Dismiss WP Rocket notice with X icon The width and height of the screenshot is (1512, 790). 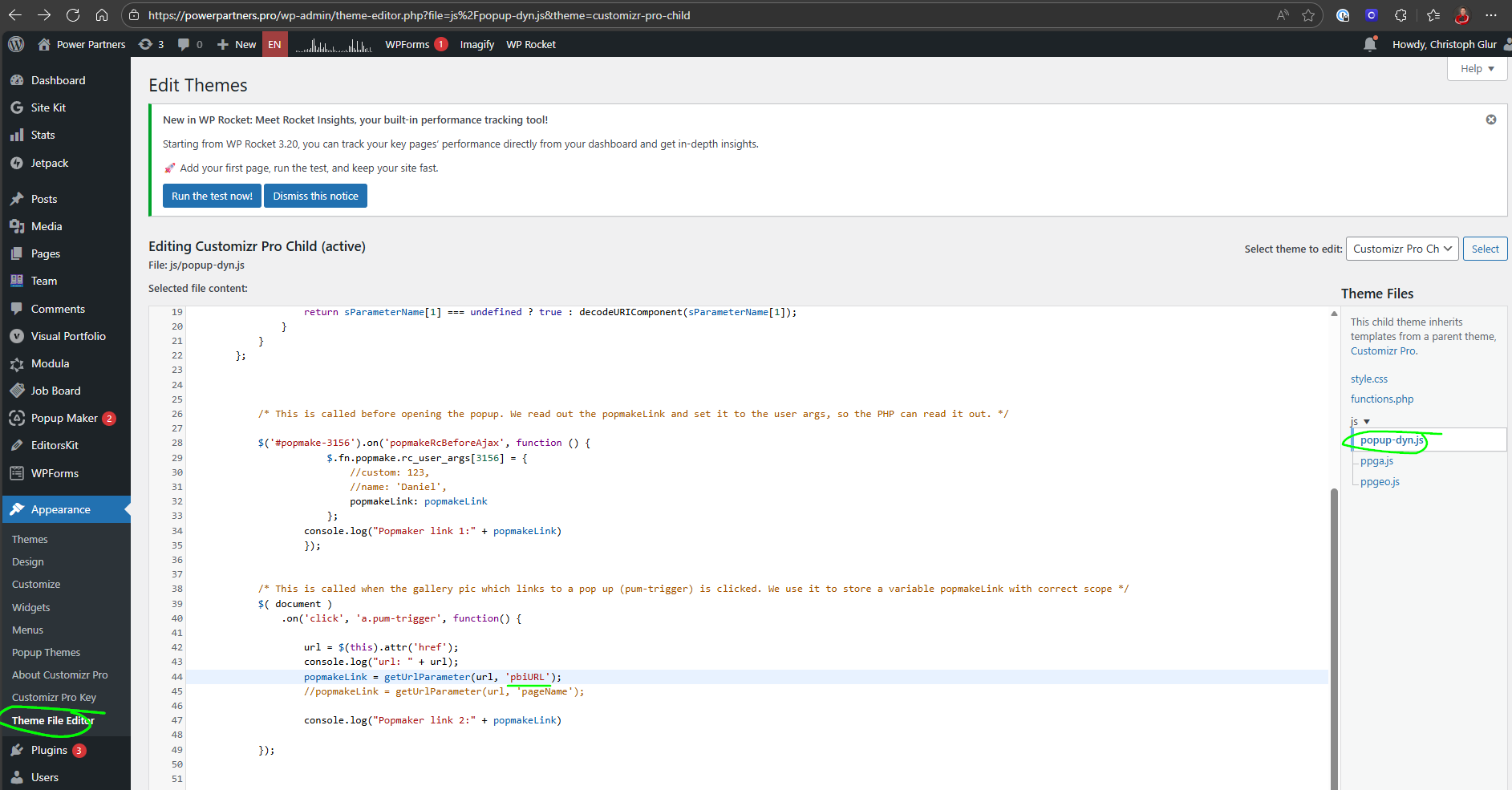coord(1491,120)
